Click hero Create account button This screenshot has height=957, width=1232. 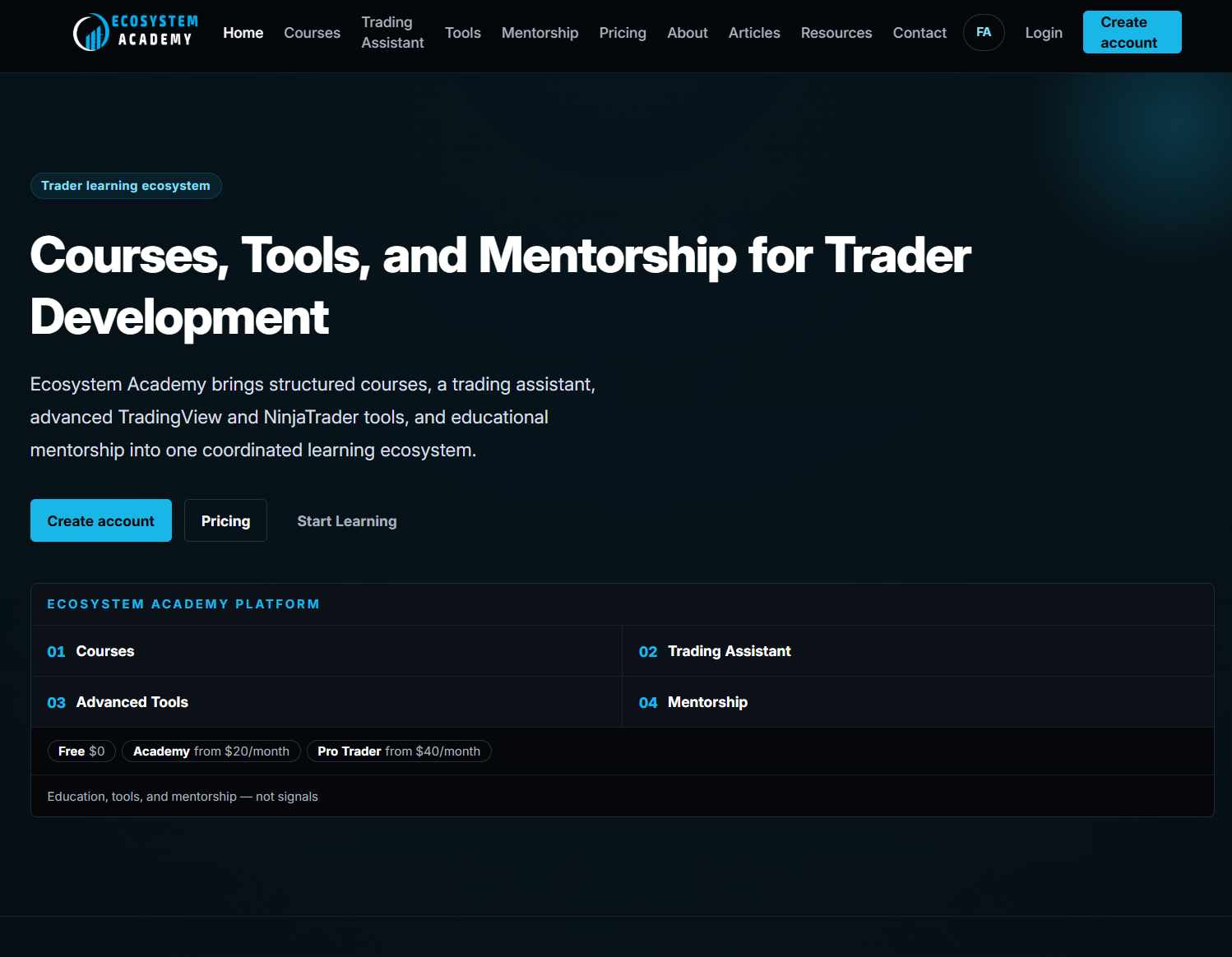[101, 520]
